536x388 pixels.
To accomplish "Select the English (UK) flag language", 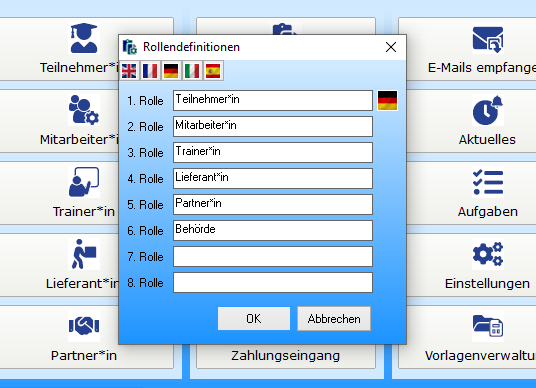I will coord(129,71).
